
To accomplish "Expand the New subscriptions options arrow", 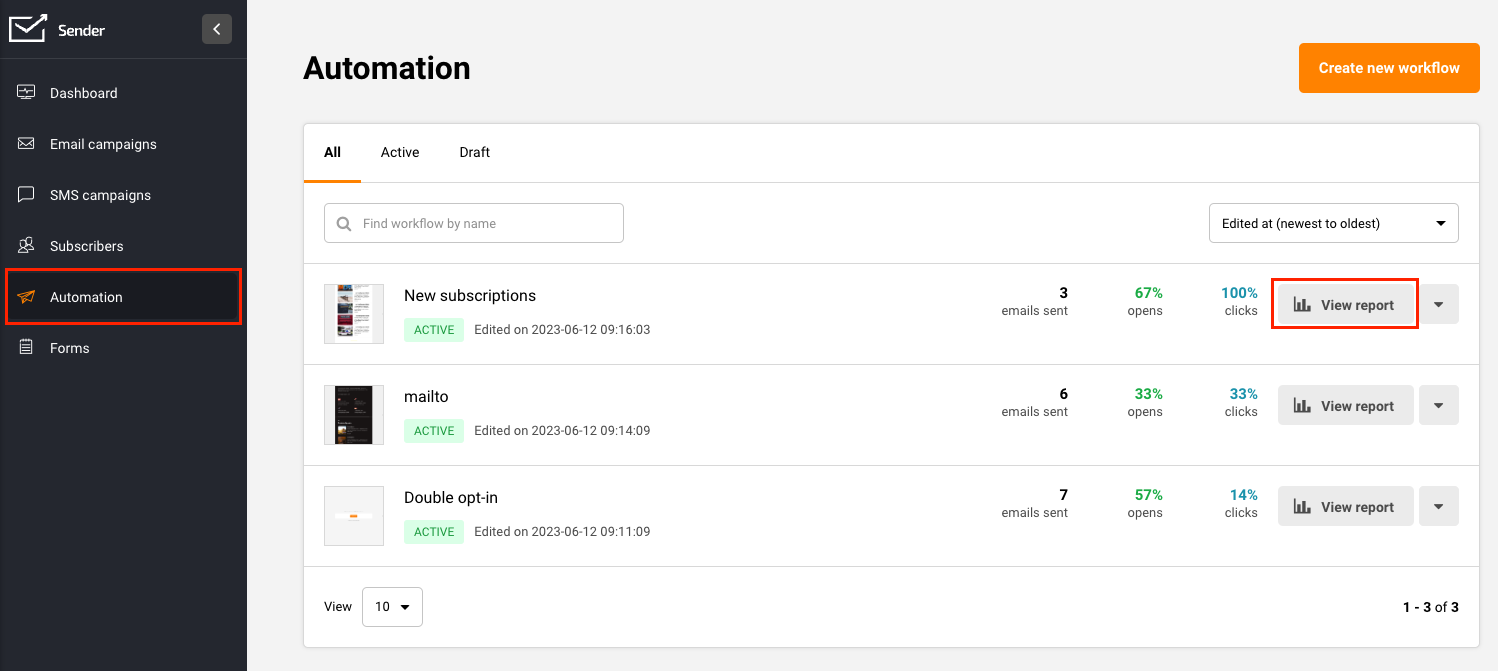I will 1438,305.
